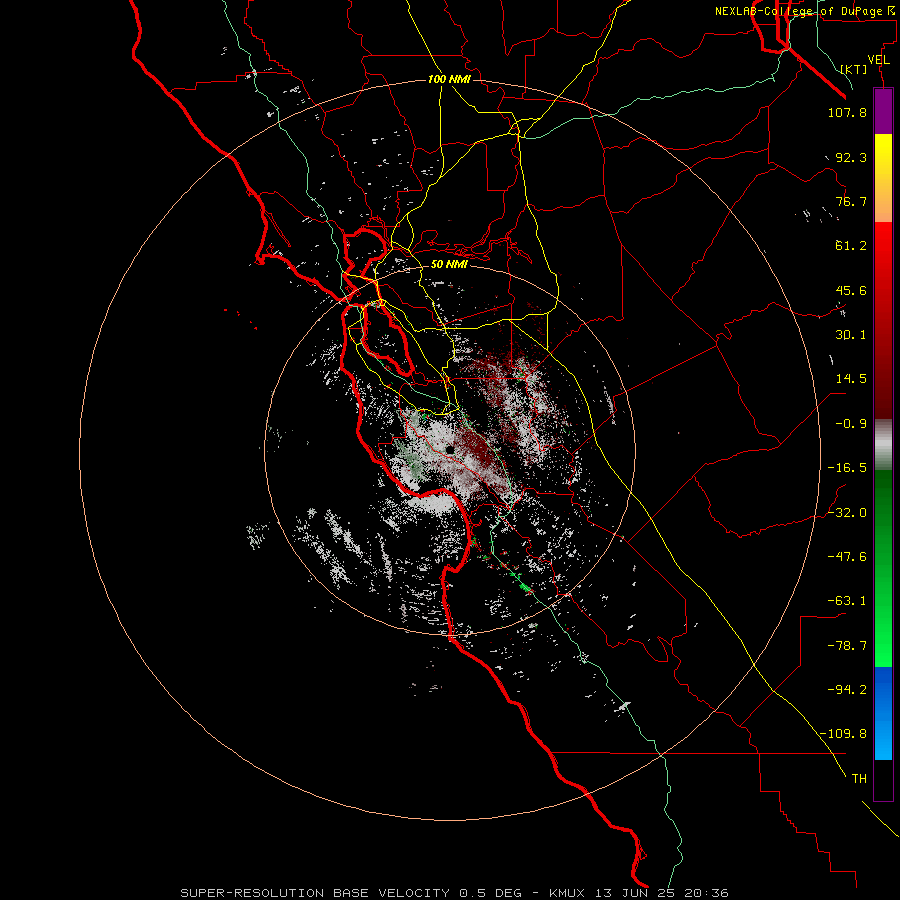Screen dimensions: 900x900
Task: Click the -94.2 velocity scale value
Action: [847, 690]
